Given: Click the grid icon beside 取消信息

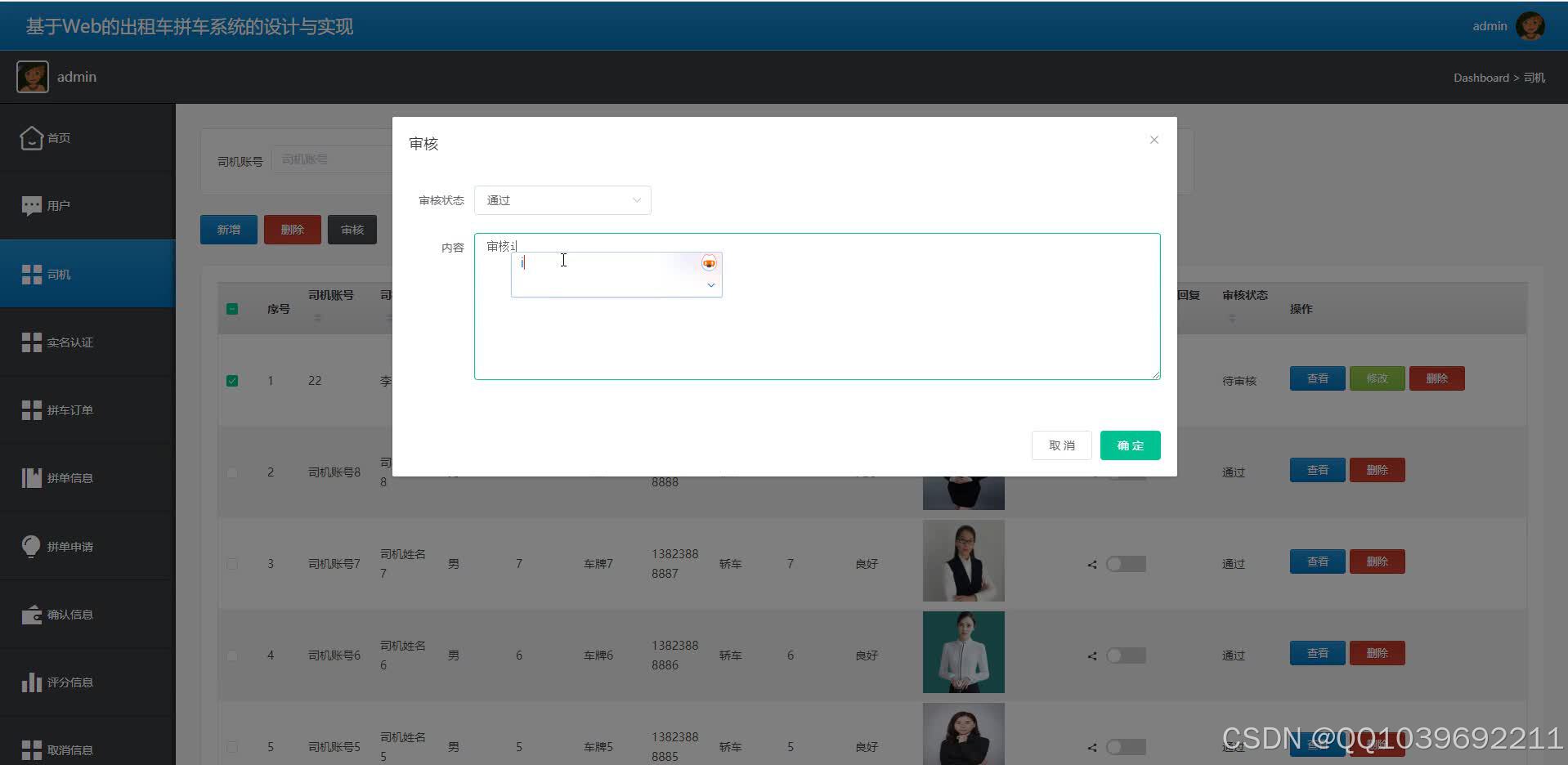Looking at the screenshot, I should [x=31, y=750].
